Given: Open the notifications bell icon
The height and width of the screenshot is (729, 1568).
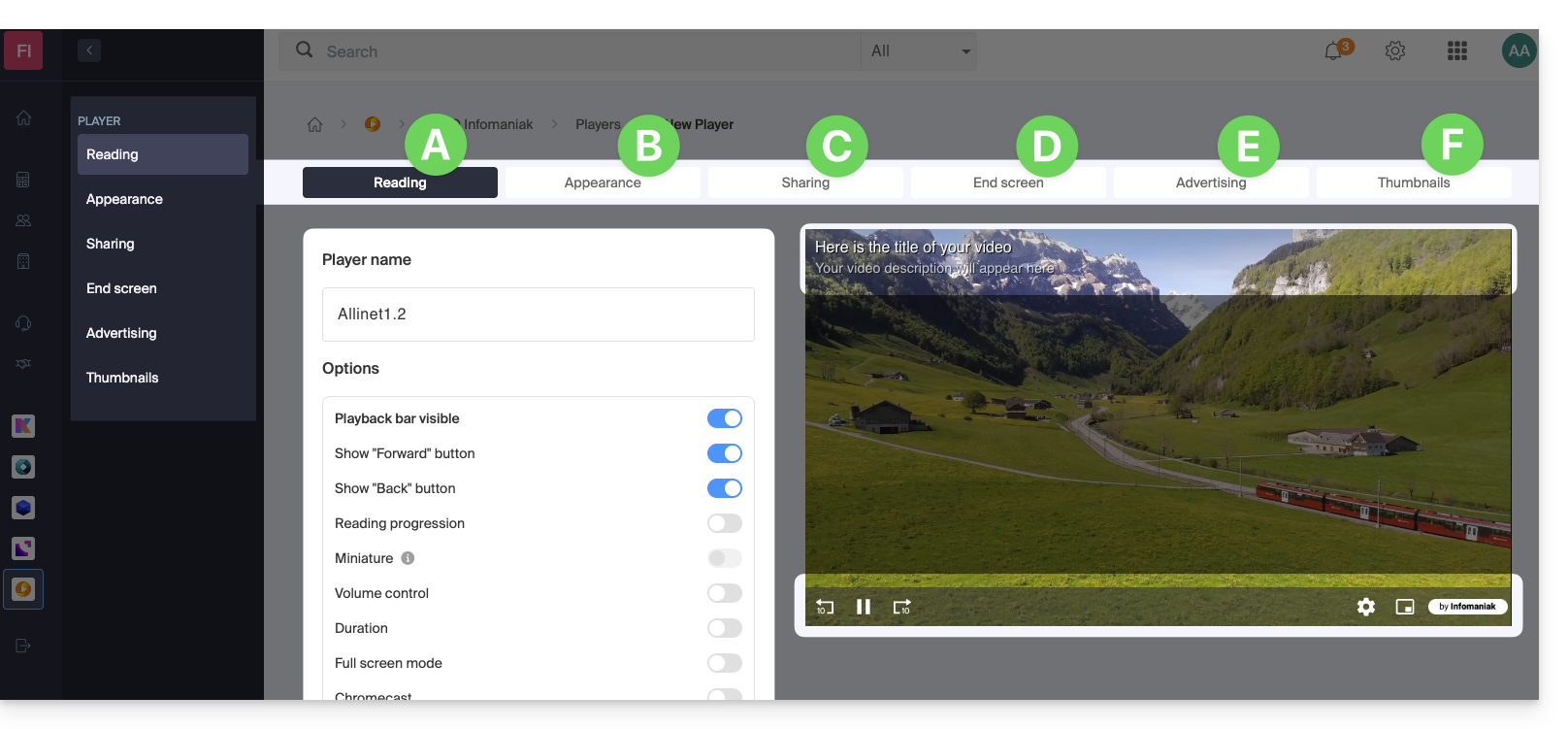Looking at the screenshot, I should (1334, 51).
